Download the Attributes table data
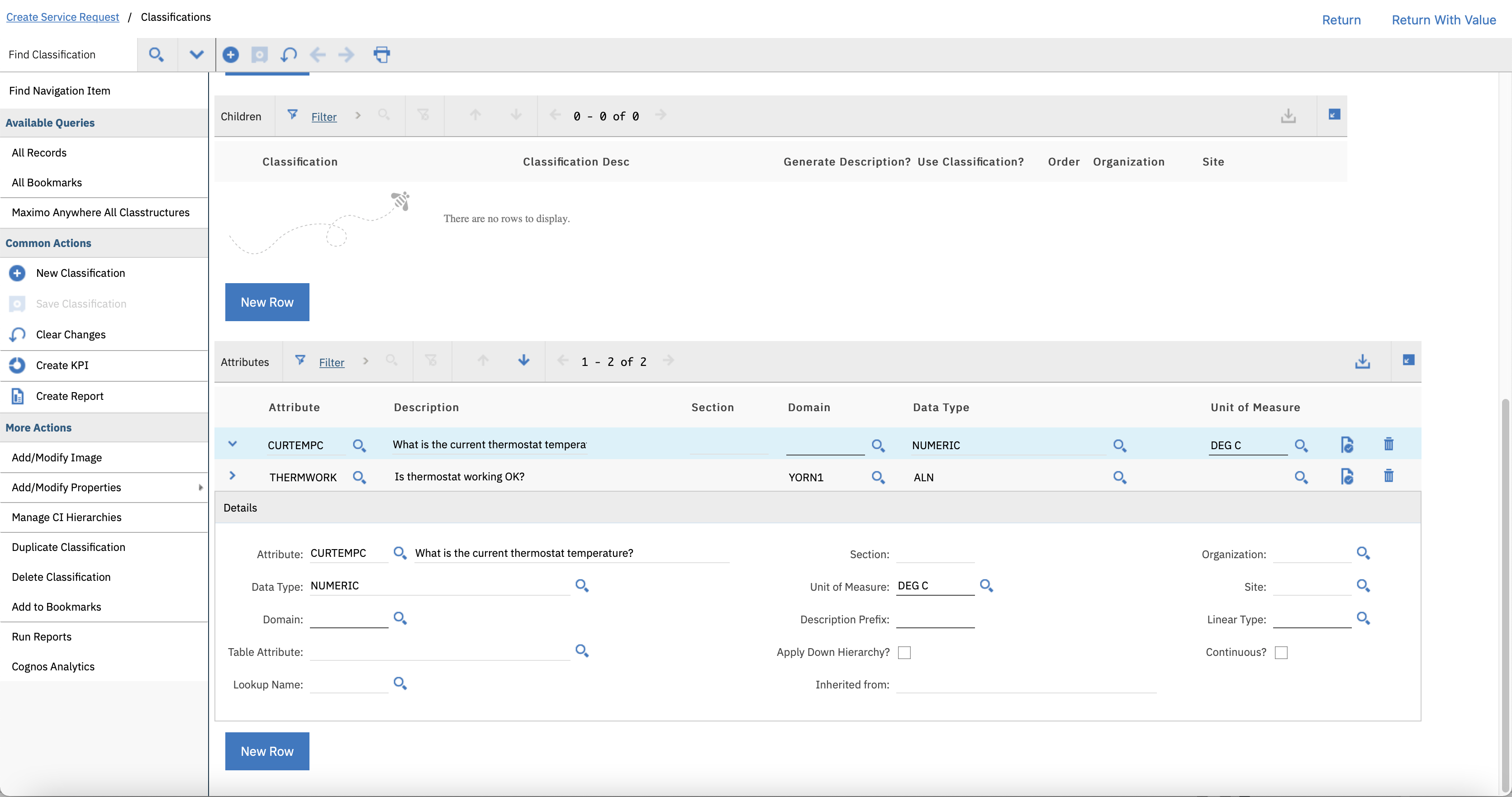The image size is (1512, 797). (1362, 361)
